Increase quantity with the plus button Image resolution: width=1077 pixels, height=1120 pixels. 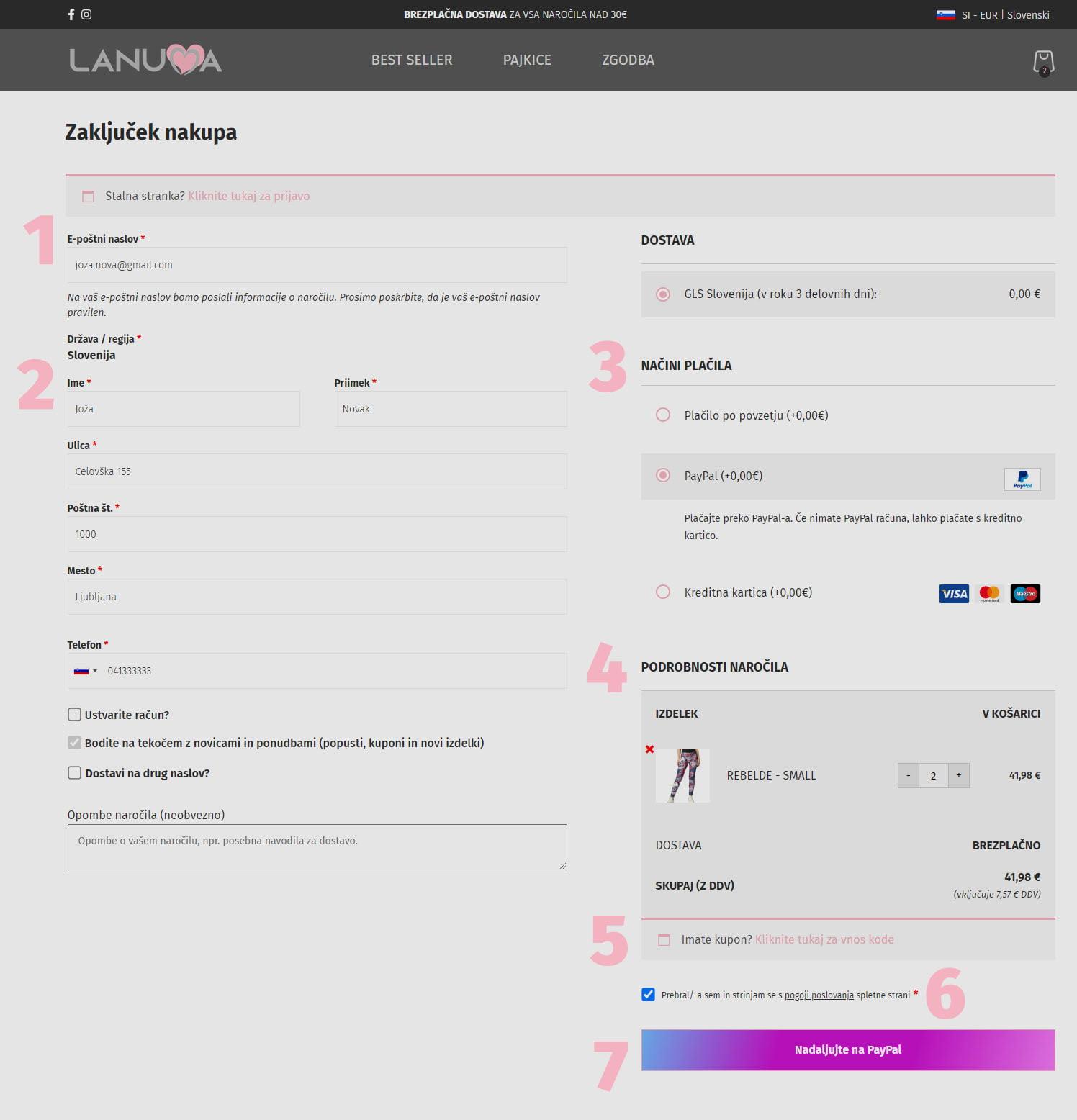click(958, 775)
